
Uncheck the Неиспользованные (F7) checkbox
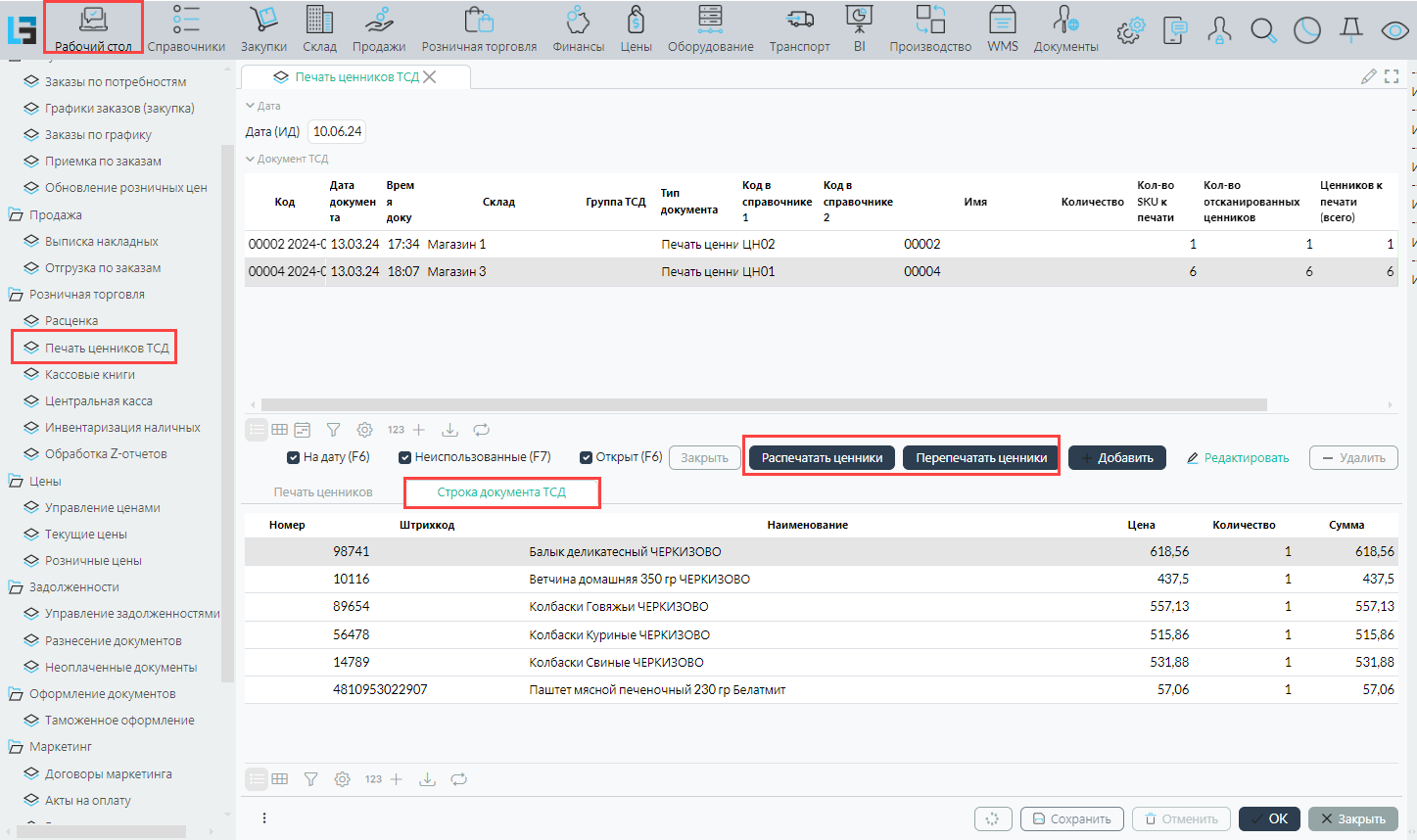click(404, 457)
